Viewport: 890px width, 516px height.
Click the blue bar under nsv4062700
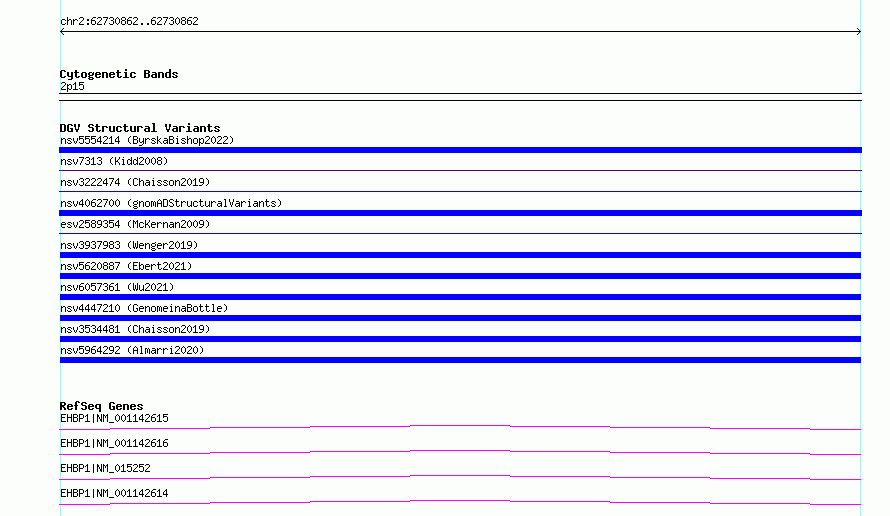tap(460, 213)
